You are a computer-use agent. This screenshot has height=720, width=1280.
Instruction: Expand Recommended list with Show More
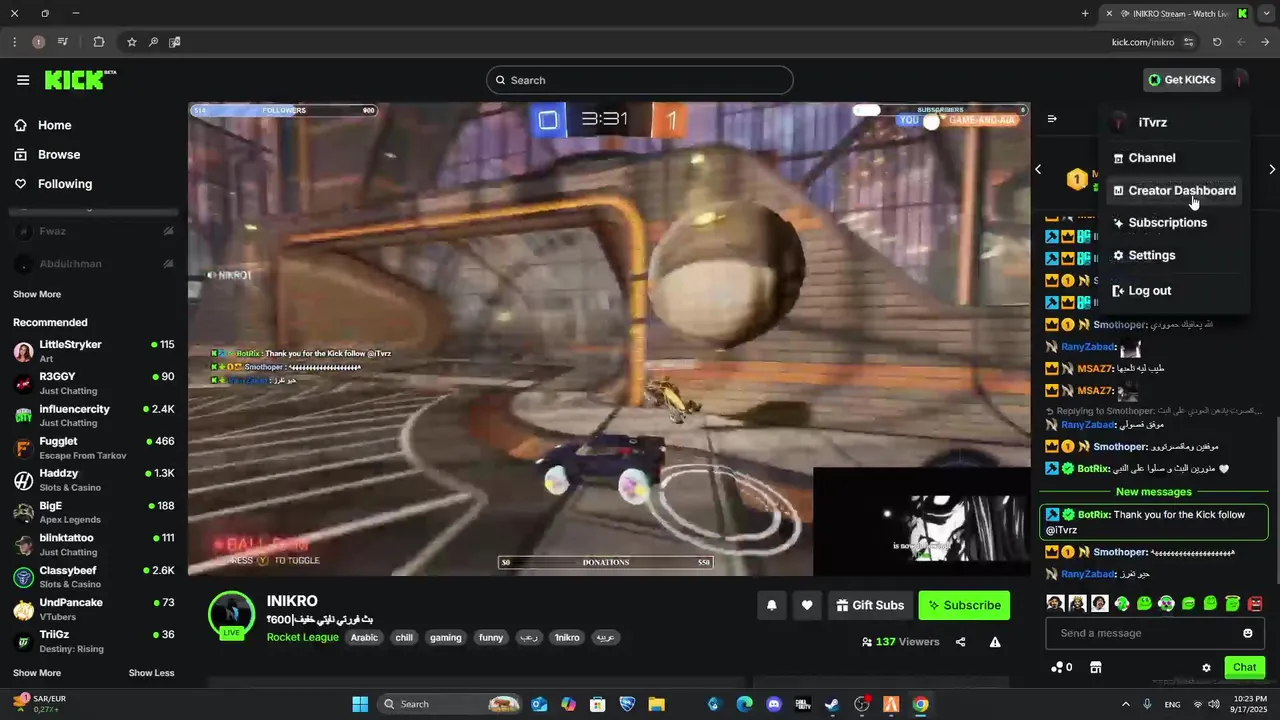[37, 673]
